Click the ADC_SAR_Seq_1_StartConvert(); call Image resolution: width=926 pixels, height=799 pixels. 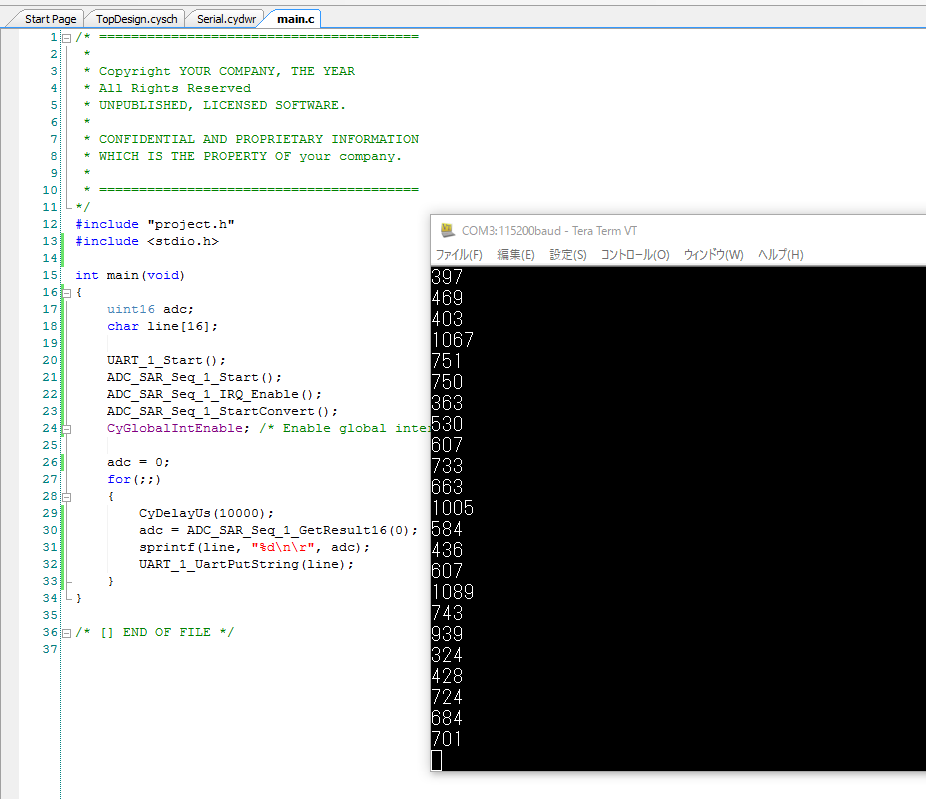tap(222, 412)
